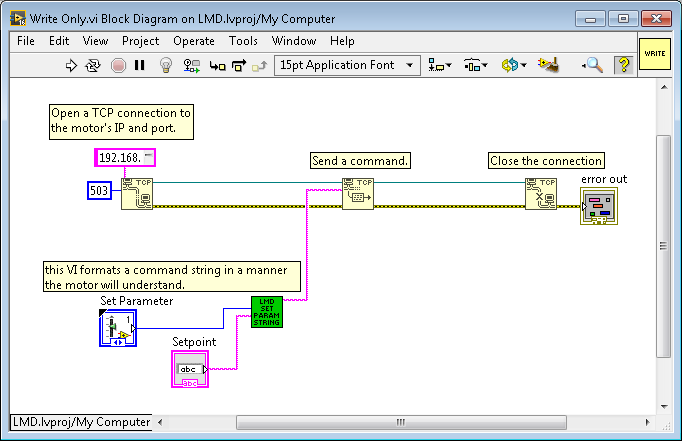Image resolution: width=682 pixels, height=441 pixels.
Task: Click the vertical scrollbar down arrow
Action: (x=664, y=407)
